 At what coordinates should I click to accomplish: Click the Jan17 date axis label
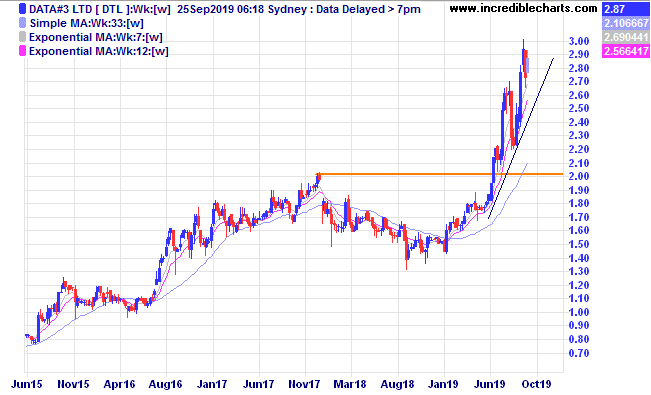[x=212, y=384]
